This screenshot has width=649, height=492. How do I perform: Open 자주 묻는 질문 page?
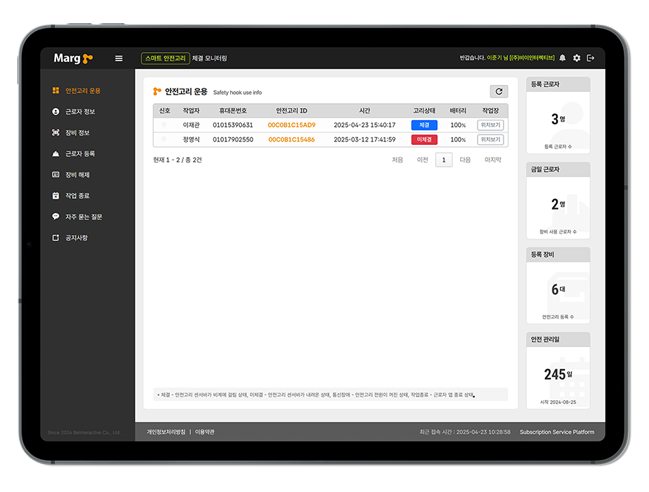tap(83, 216)
